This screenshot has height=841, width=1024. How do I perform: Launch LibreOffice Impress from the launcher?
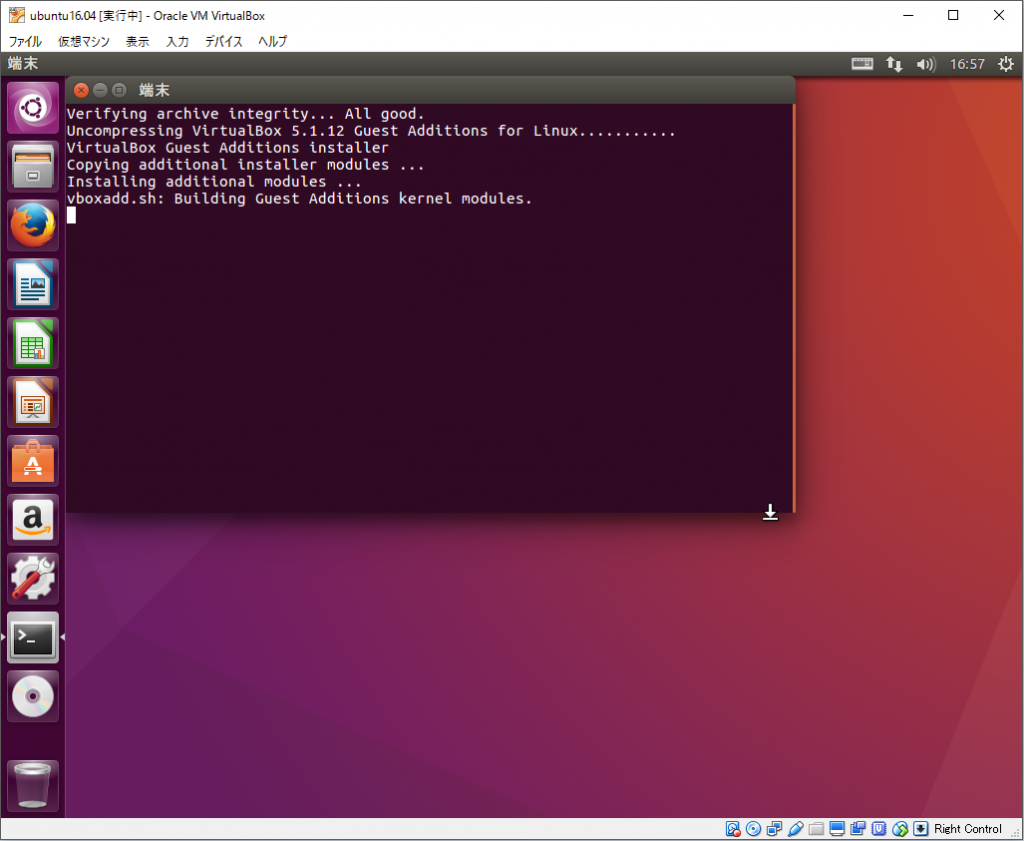(x=33, y=402)
